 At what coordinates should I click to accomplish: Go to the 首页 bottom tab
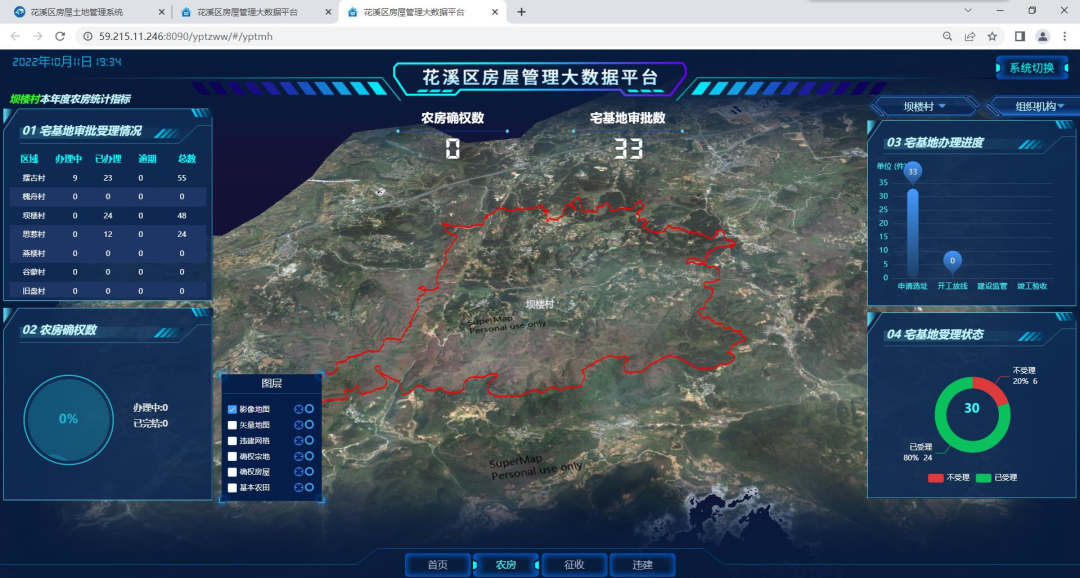pos(438,565)
